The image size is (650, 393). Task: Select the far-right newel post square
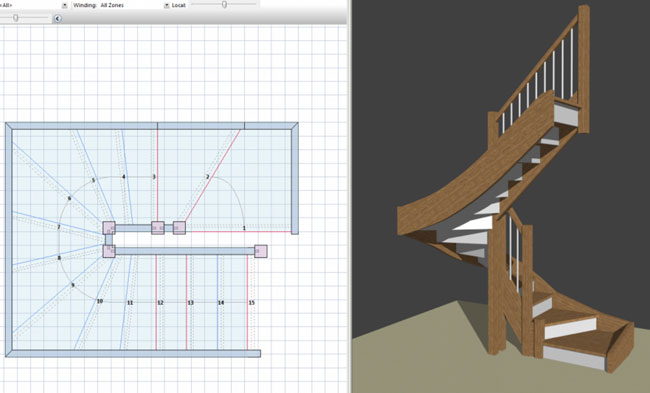tap(261, 251)
